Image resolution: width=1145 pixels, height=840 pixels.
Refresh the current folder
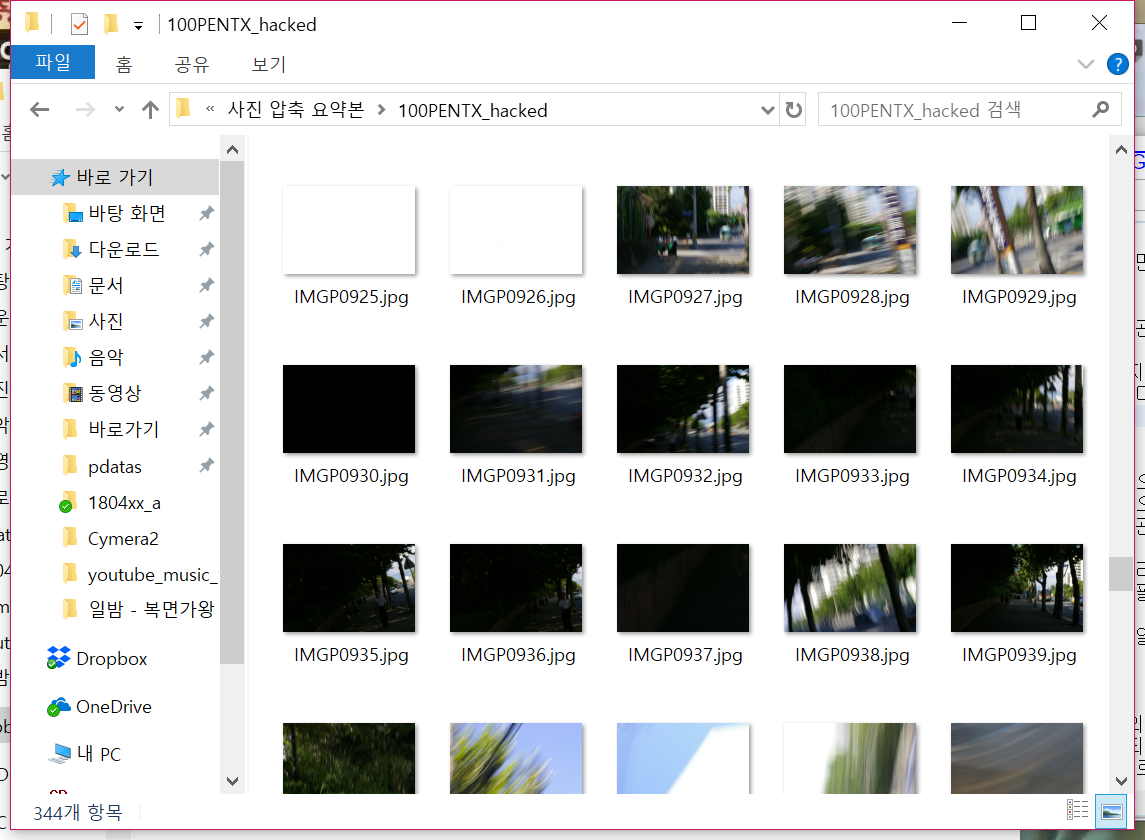[x=794, y=110]
